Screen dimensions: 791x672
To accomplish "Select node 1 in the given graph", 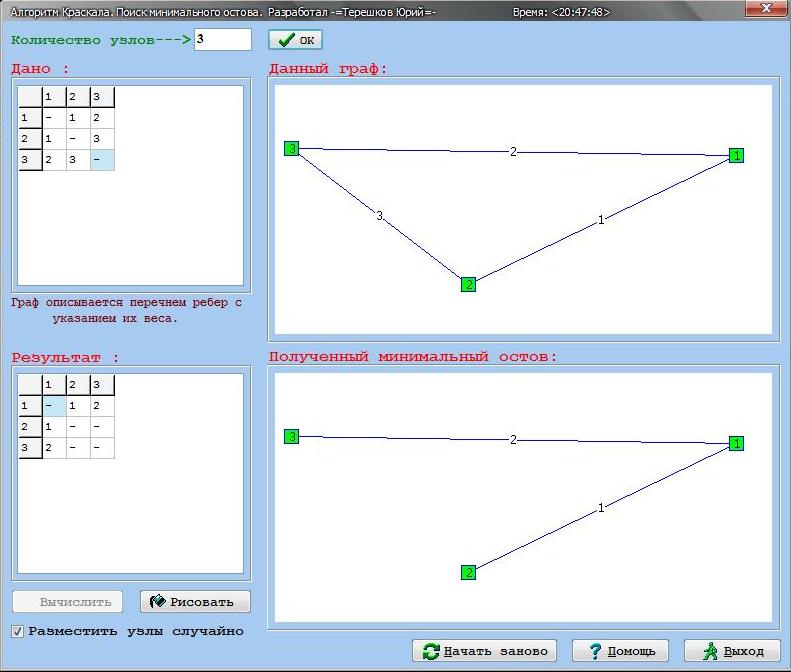I will tap(736, 155).
